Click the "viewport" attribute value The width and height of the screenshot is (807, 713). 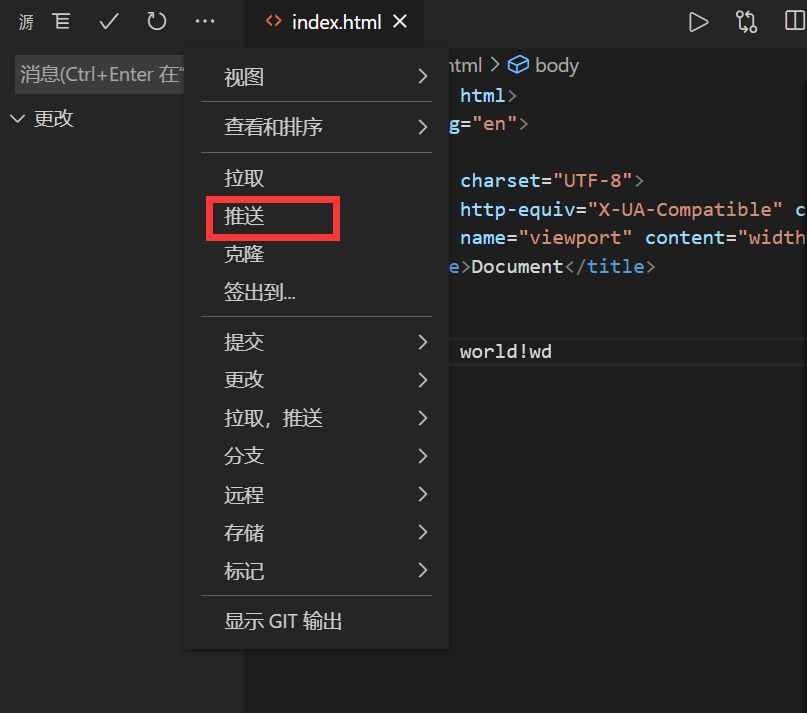575,238
